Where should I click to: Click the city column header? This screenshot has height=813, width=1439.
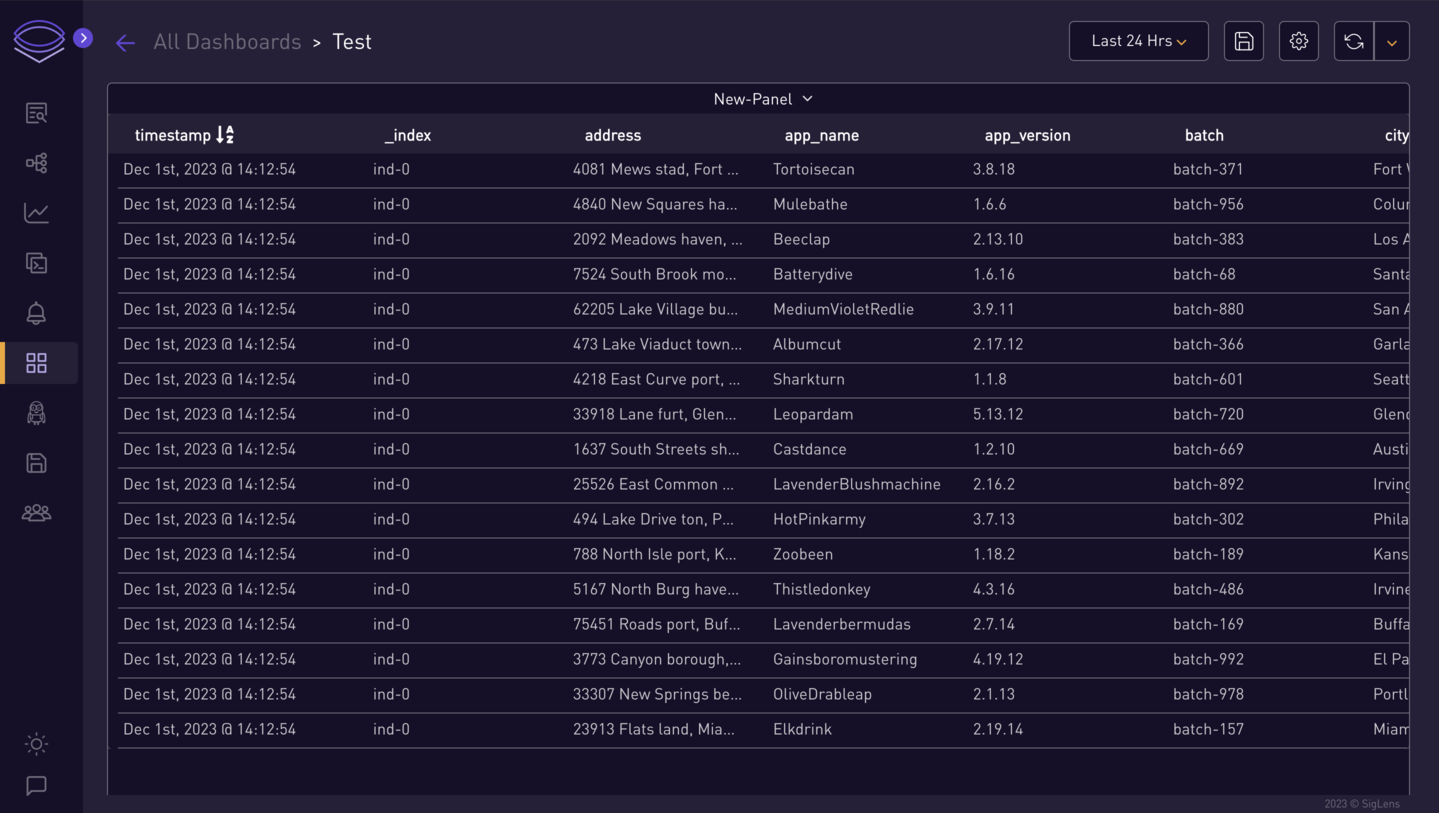[1397, 135]
